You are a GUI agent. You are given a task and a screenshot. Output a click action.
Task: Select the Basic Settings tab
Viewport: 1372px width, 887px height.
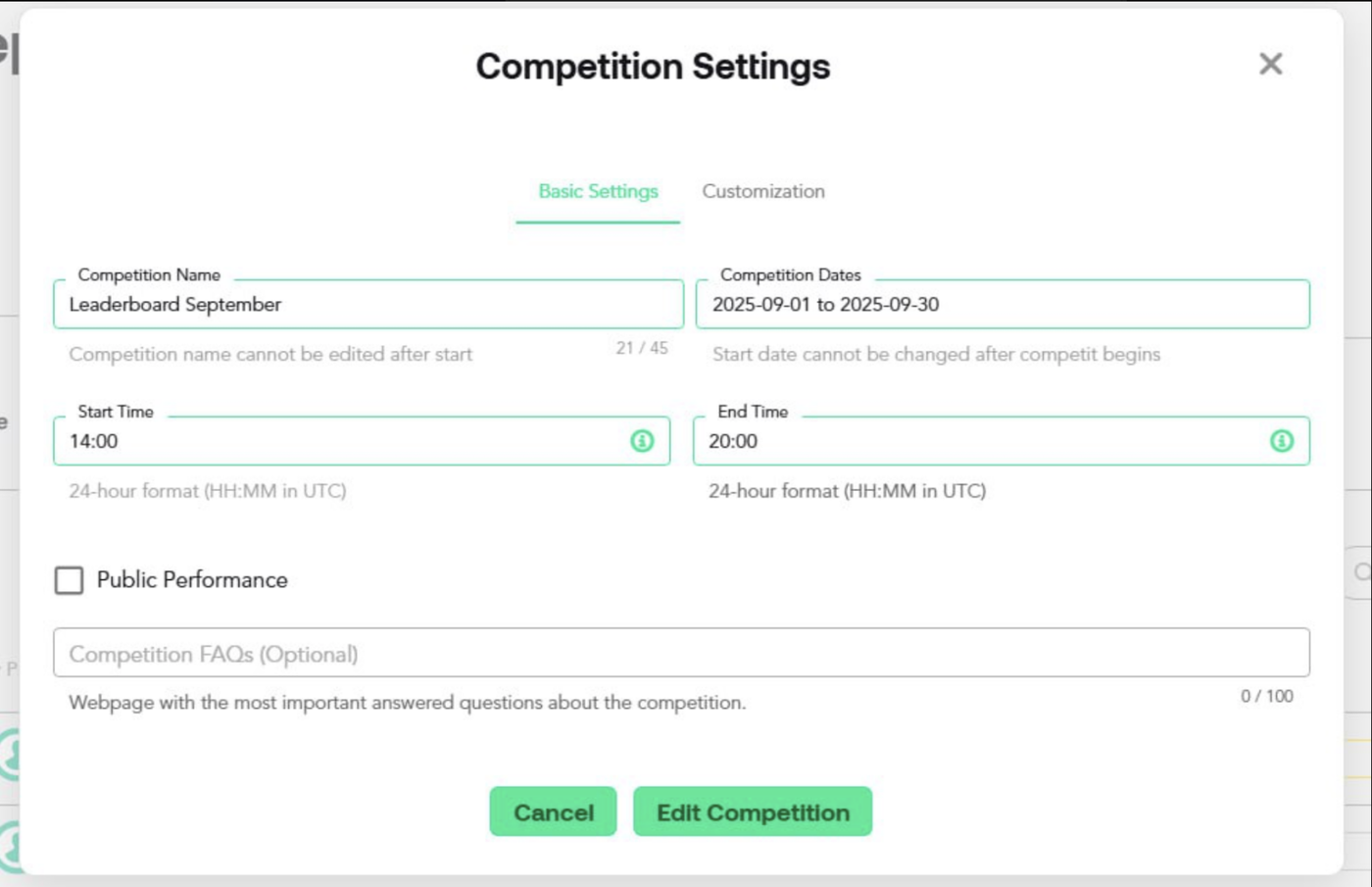coord(598,192)
